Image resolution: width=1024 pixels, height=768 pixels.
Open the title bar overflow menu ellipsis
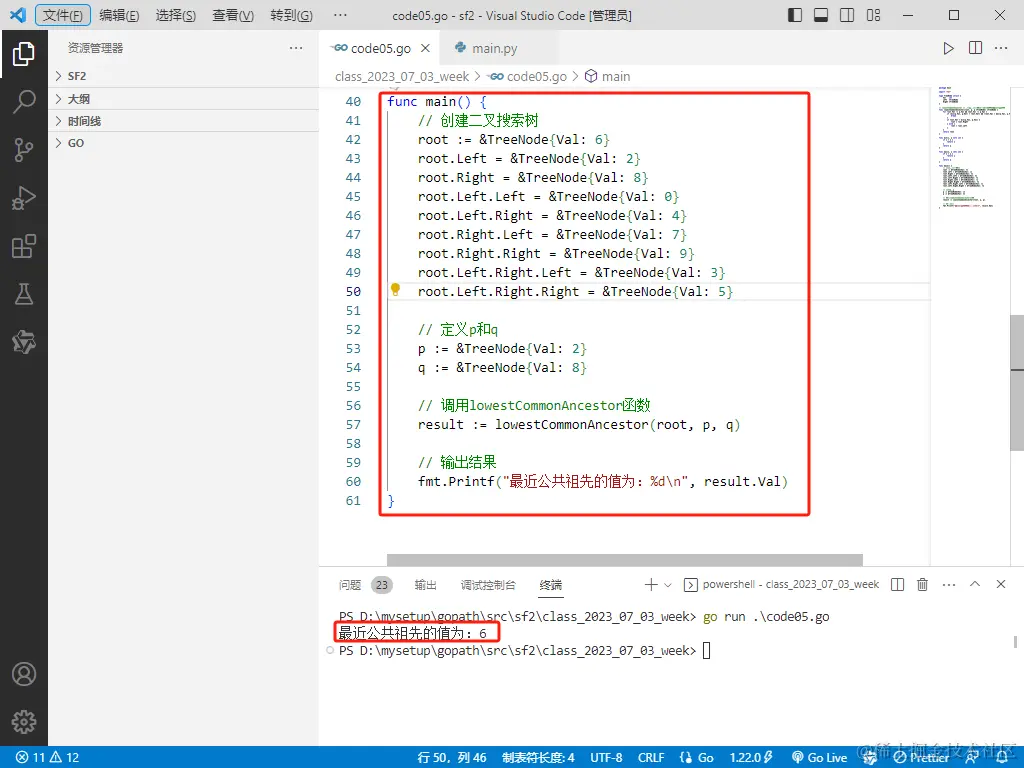[340, 15]
